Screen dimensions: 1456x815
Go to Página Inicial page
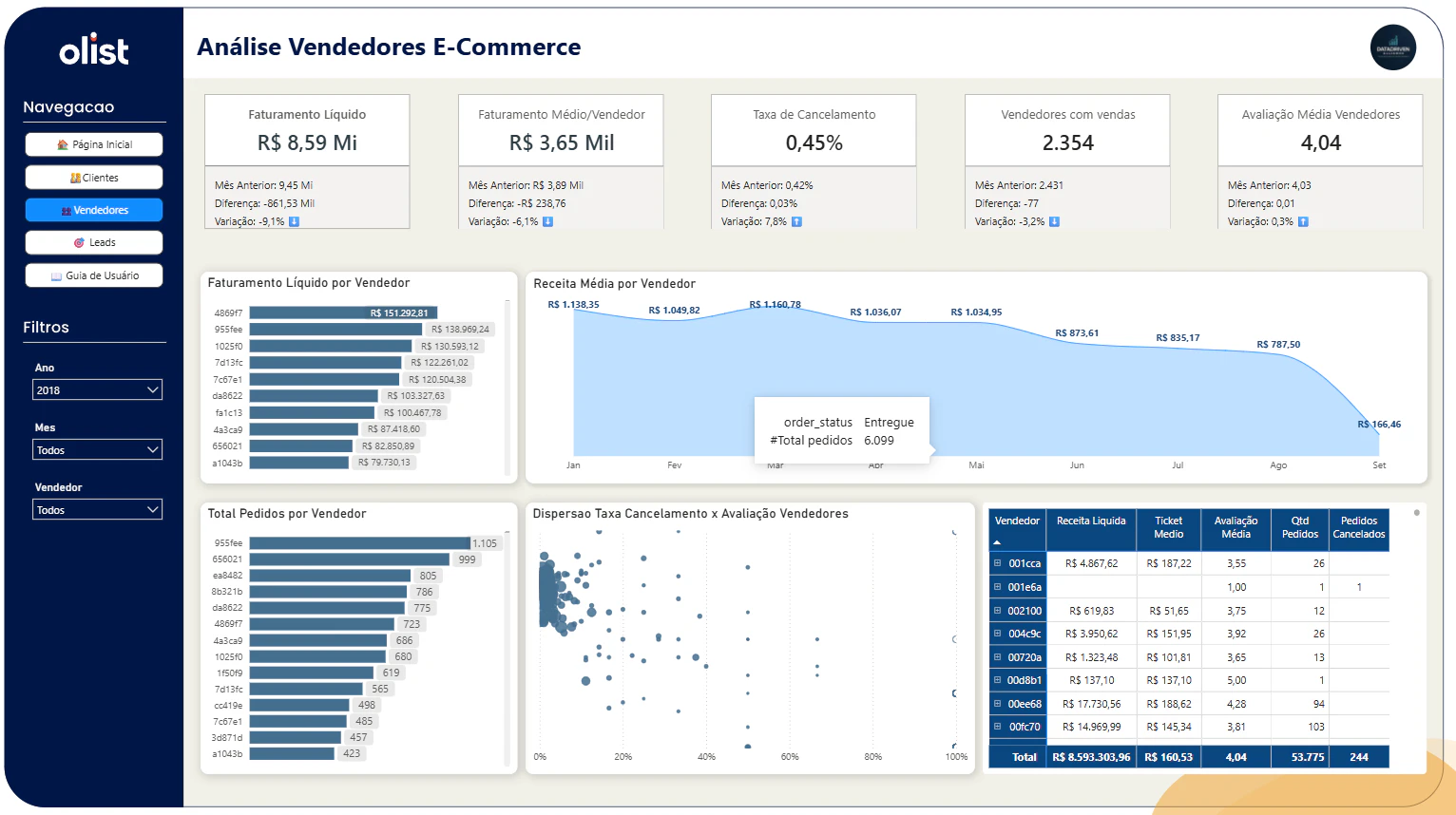coord(94,144)
